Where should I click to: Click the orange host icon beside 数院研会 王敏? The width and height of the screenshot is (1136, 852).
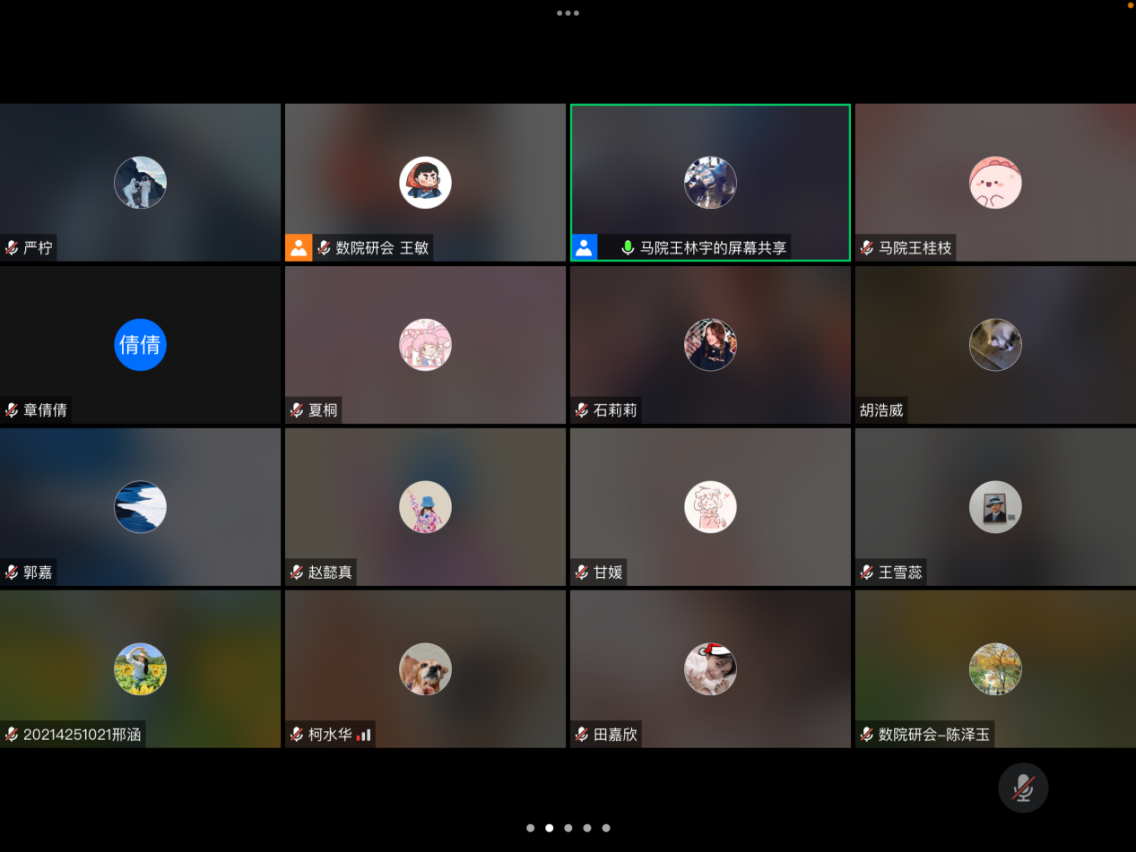(x=299, y=248)
